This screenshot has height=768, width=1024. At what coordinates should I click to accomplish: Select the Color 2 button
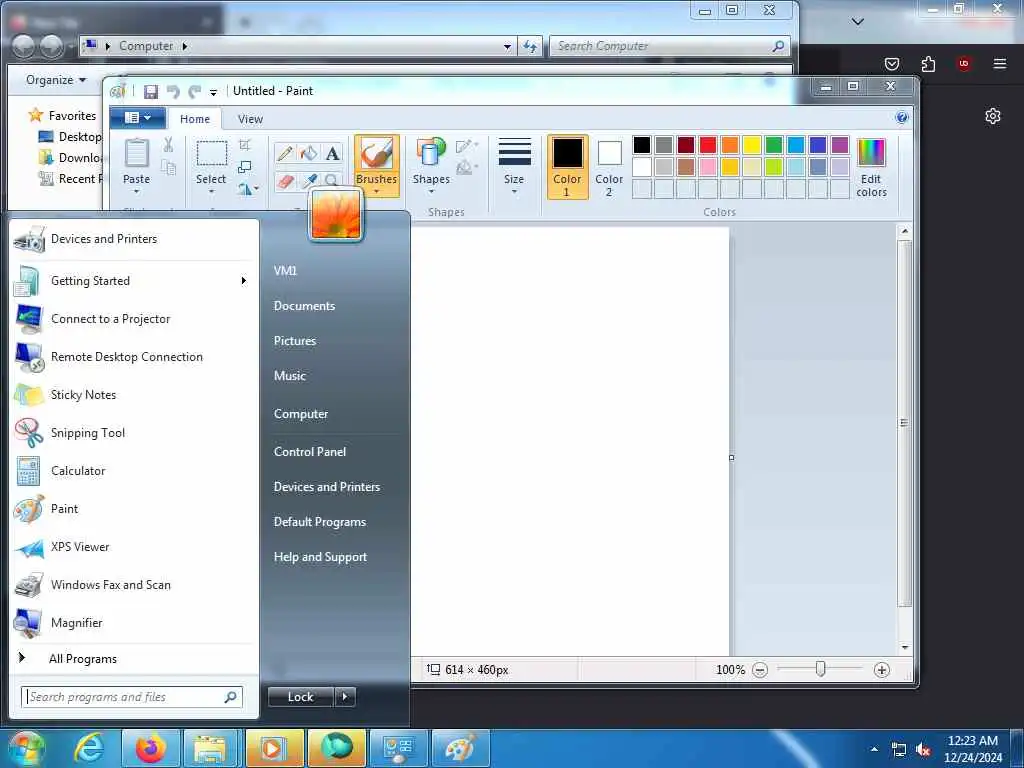(609, 167)
